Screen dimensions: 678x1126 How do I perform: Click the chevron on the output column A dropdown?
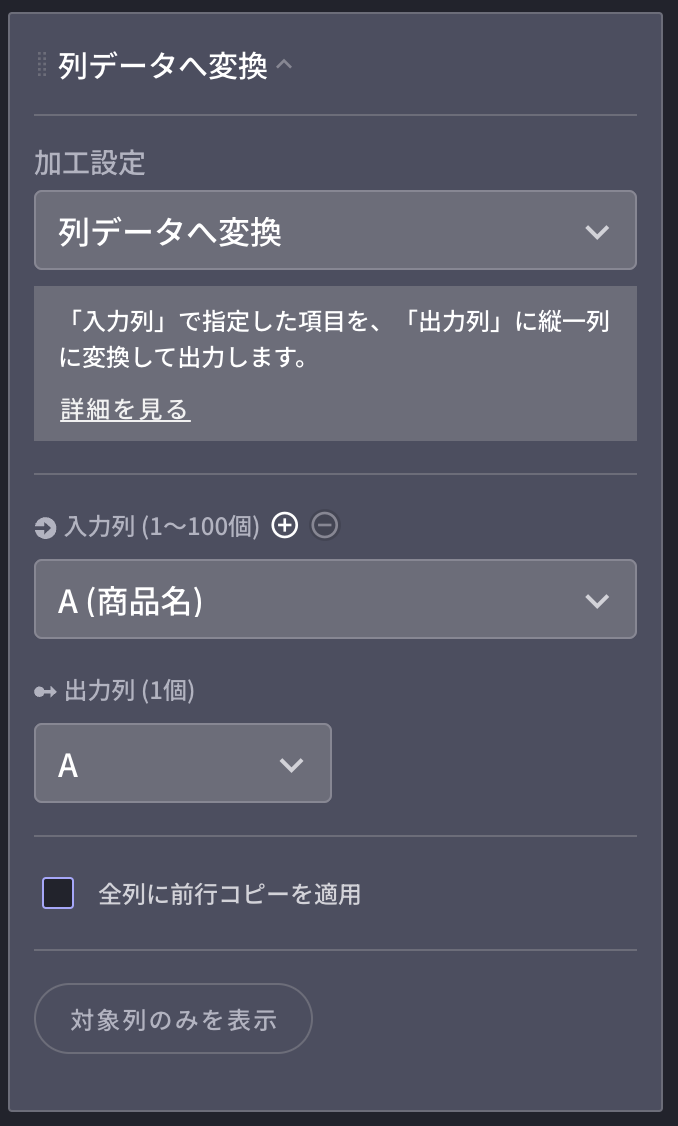291,763
